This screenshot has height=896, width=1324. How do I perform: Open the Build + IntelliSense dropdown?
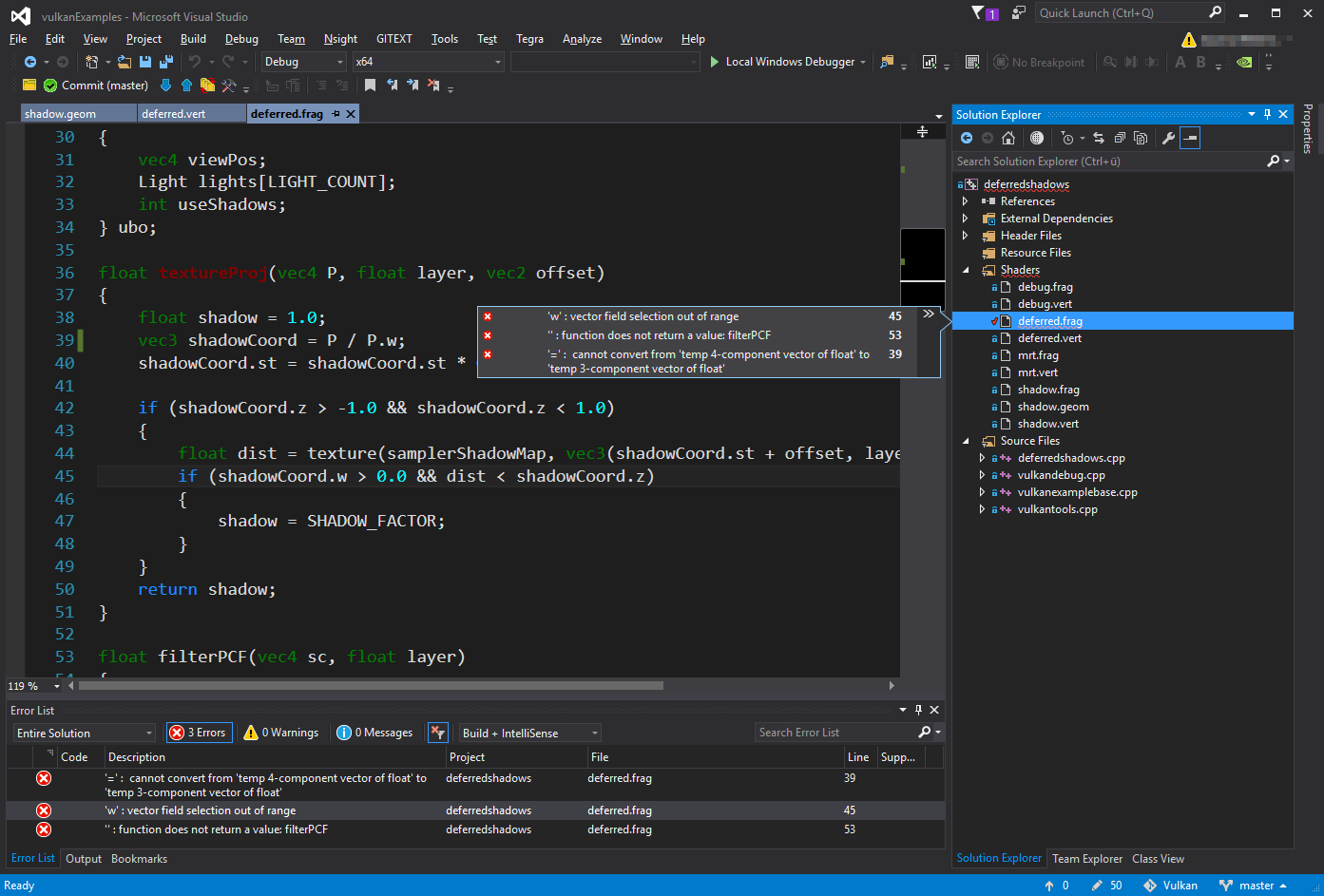(x=530, y=733)
